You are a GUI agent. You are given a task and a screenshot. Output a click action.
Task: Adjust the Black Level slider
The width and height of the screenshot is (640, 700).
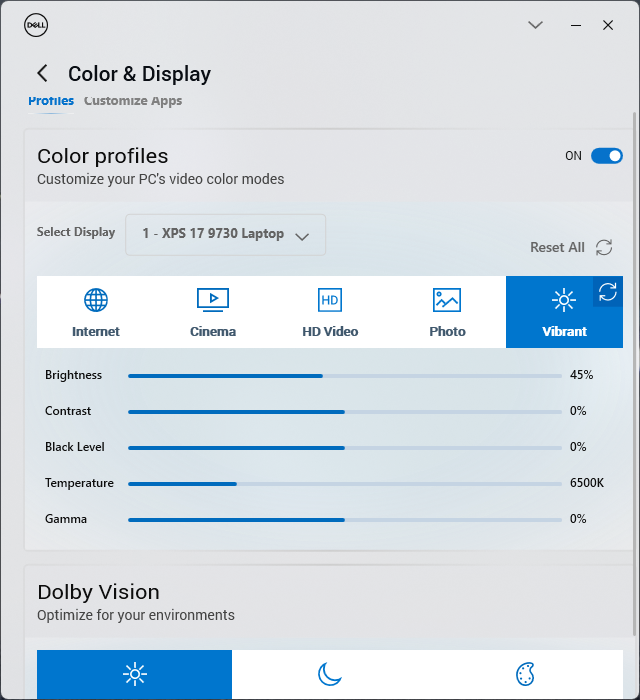(x=345, y=448)
